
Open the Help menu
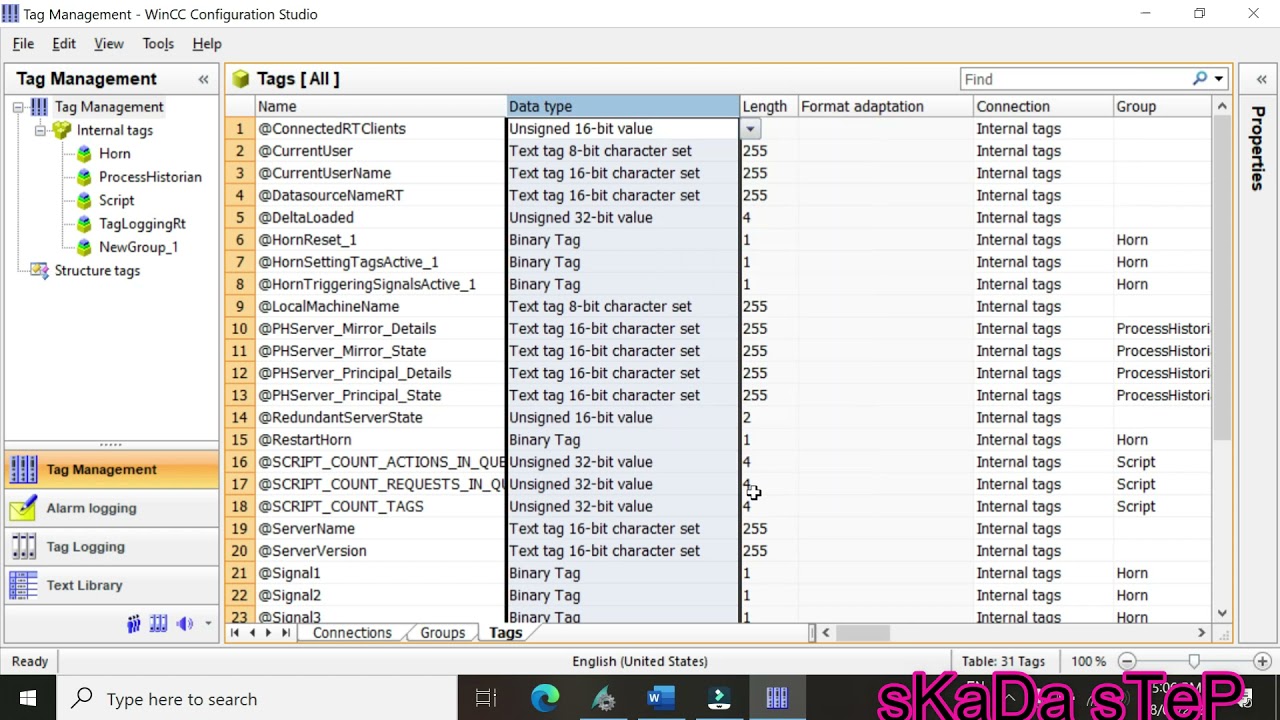[x=207, y=44]
